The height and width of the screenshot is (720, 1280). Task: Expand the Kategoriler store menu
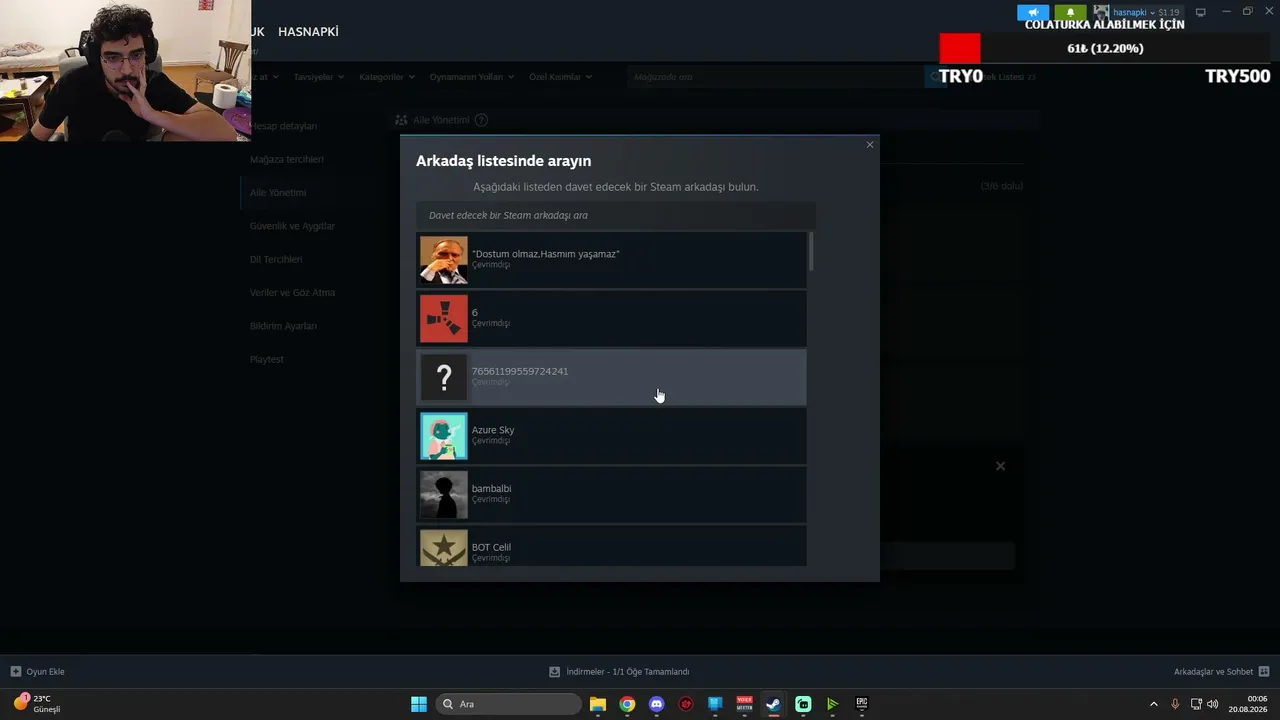point(386,77)
